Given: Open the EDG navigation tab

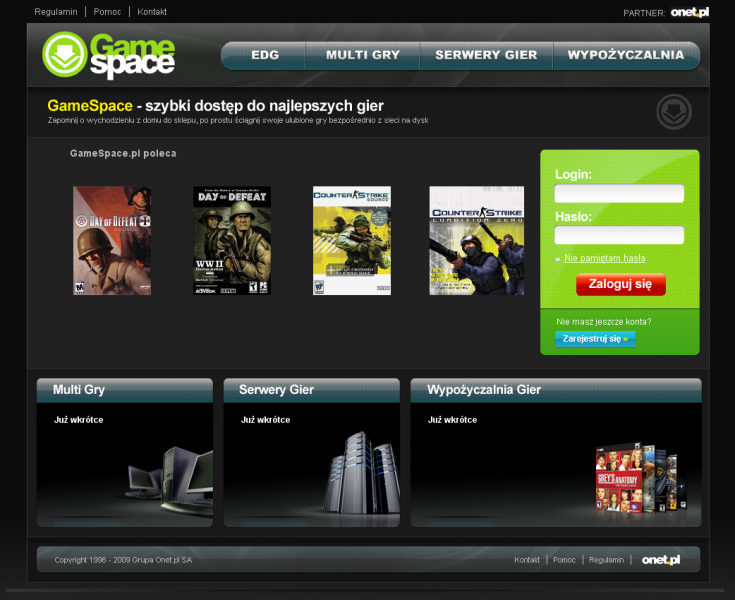Looking at the screenshot, I should tap(265, 55).
